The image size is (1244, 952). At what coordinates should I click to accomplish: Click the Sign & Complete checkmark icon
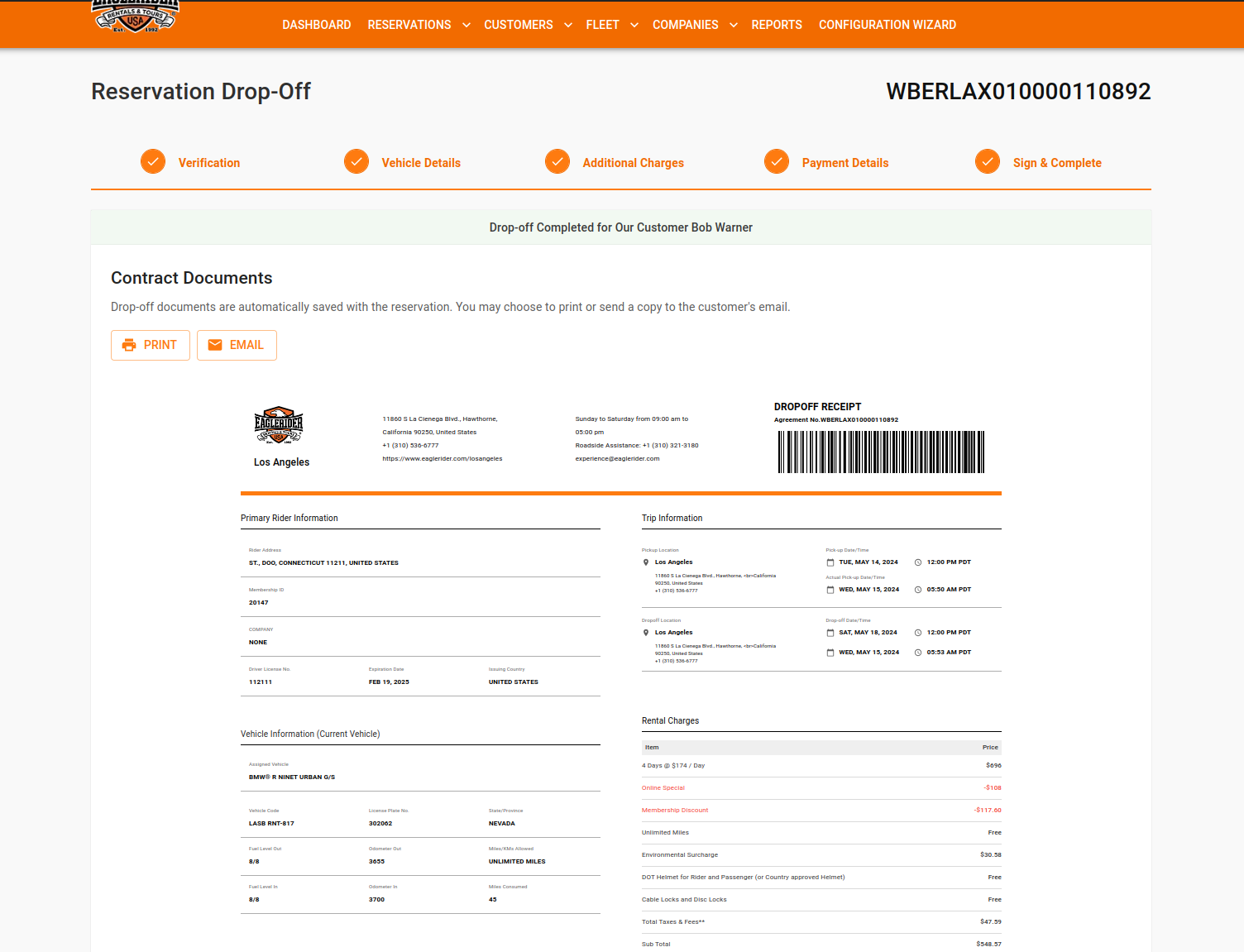tap(988, 162)
